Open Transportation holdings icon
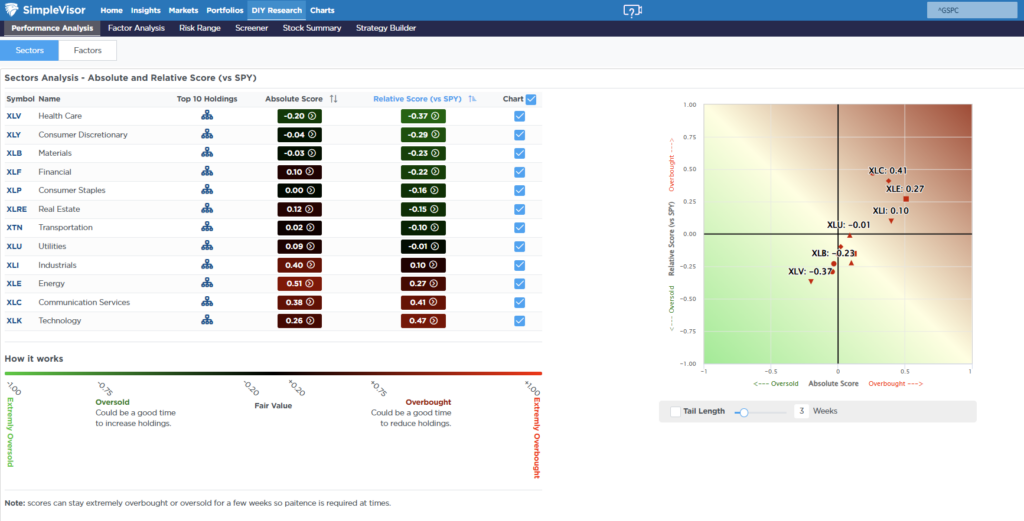This screenshot has height=521, width=1024. click(x=207, y=227)
